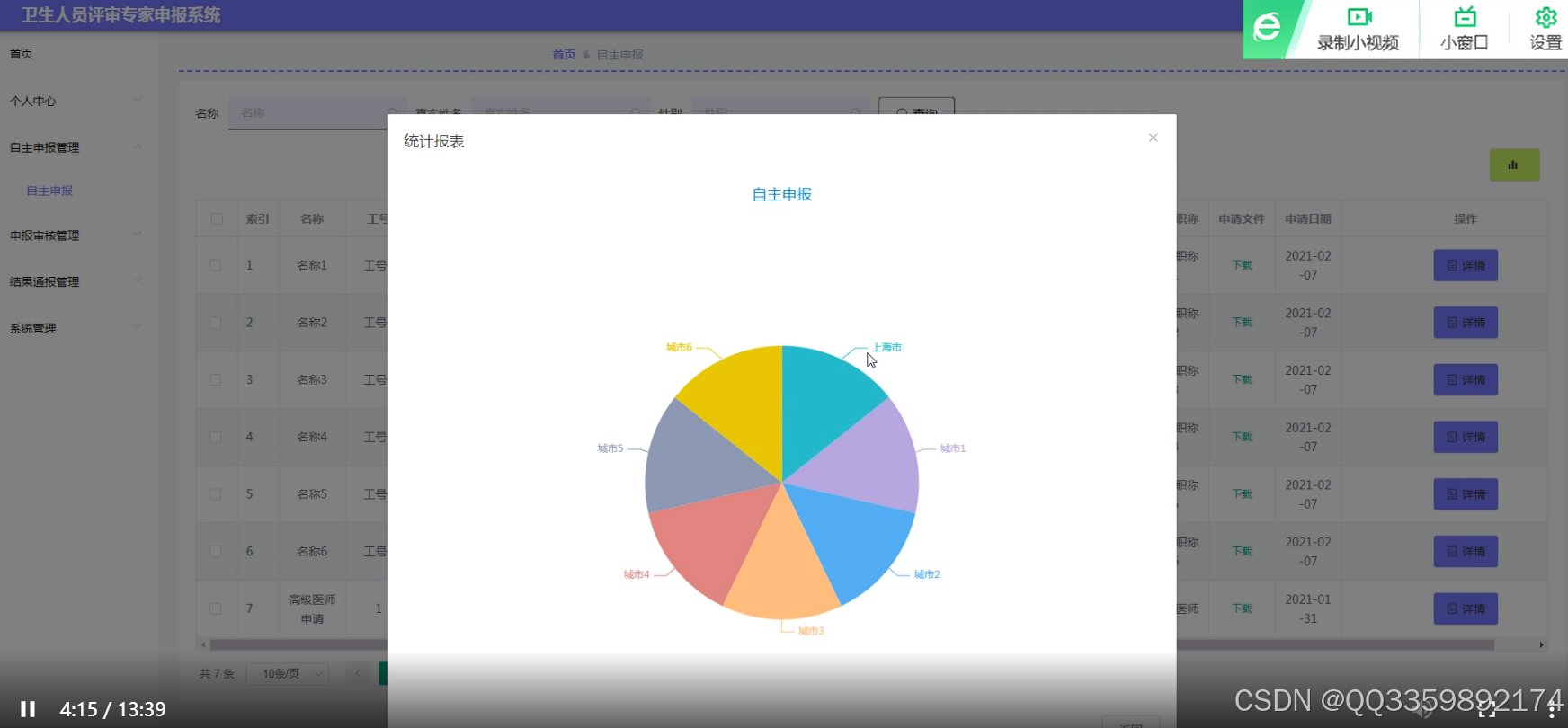Screen dimensions: 1568x728
Task: Check the checkbox for row 7
Action: tap(216, 608)
